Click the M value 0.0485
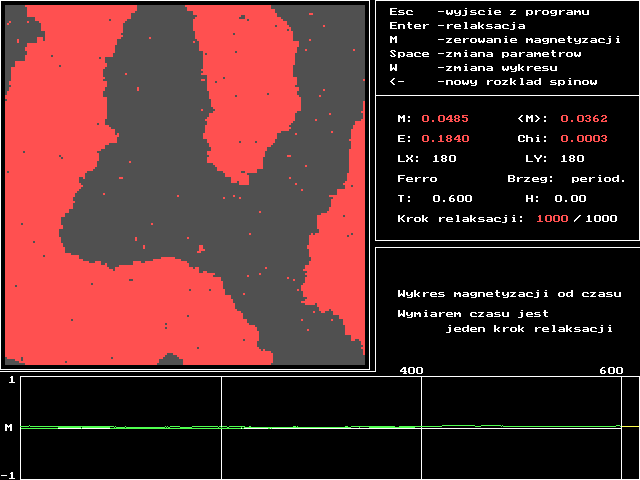The image size is (640, 480). (x=445, y=119)
